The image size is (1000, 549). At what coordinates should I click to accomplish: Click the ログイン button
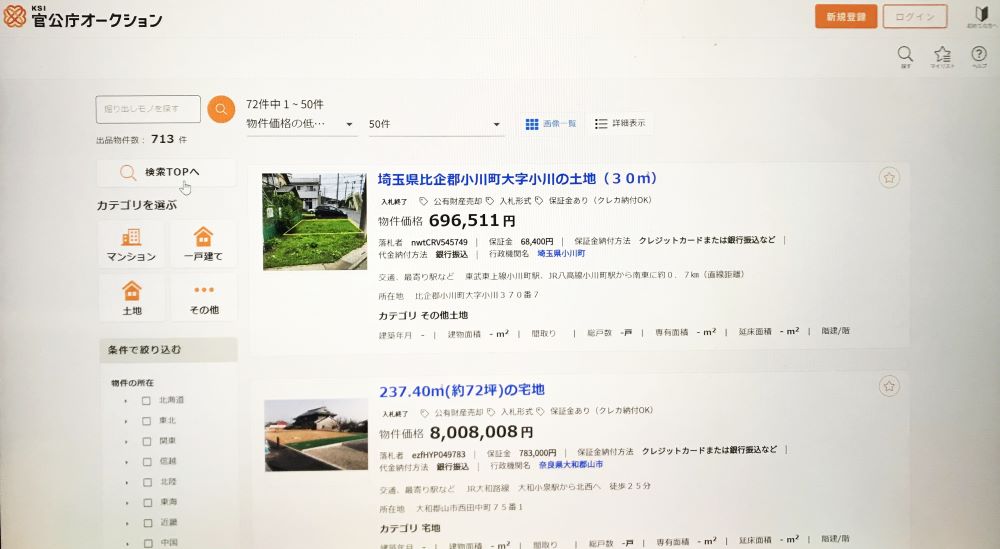(x=915, y=17)
